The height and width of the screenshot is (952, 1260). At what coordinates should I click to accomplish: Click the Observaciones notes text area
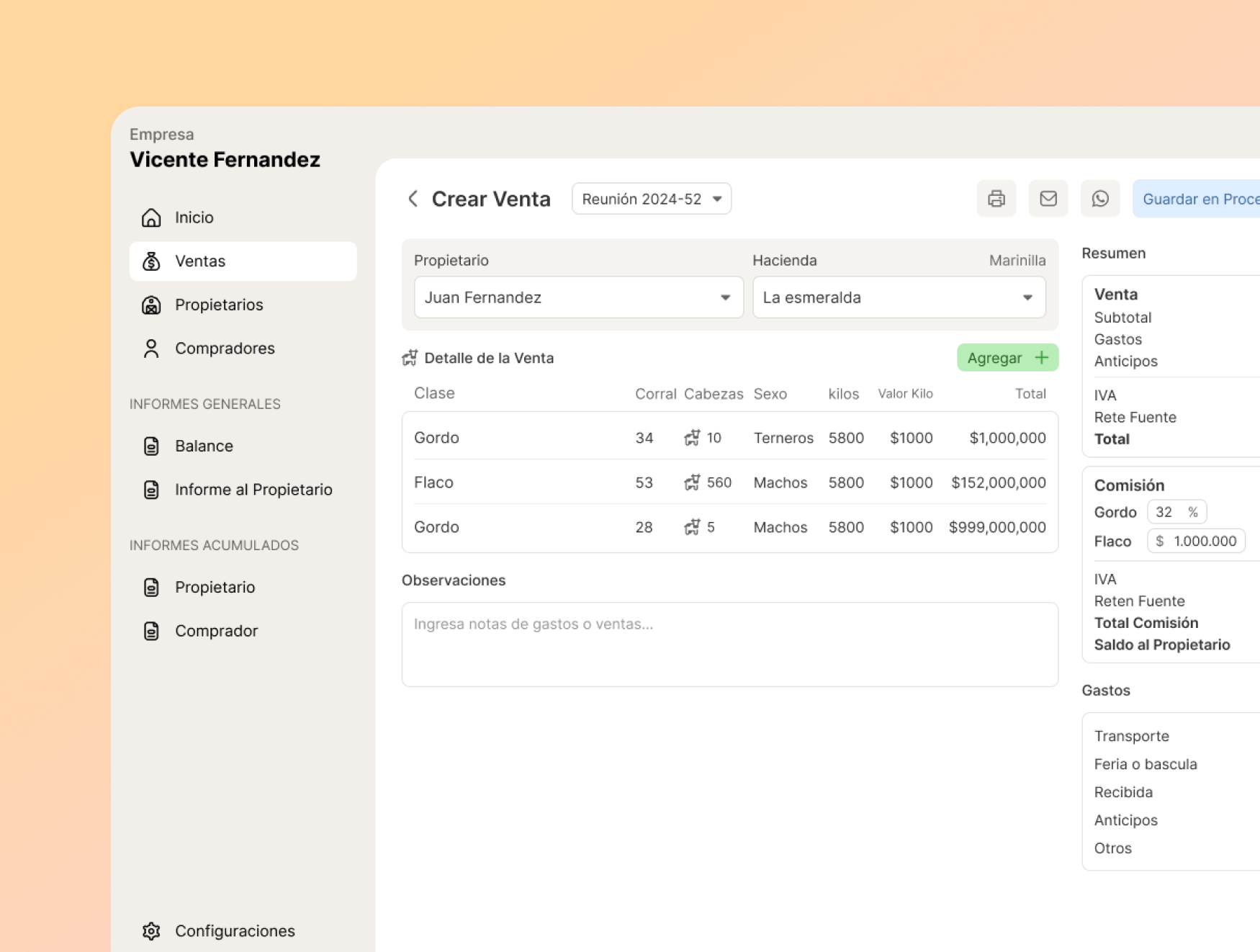point(730,645)
